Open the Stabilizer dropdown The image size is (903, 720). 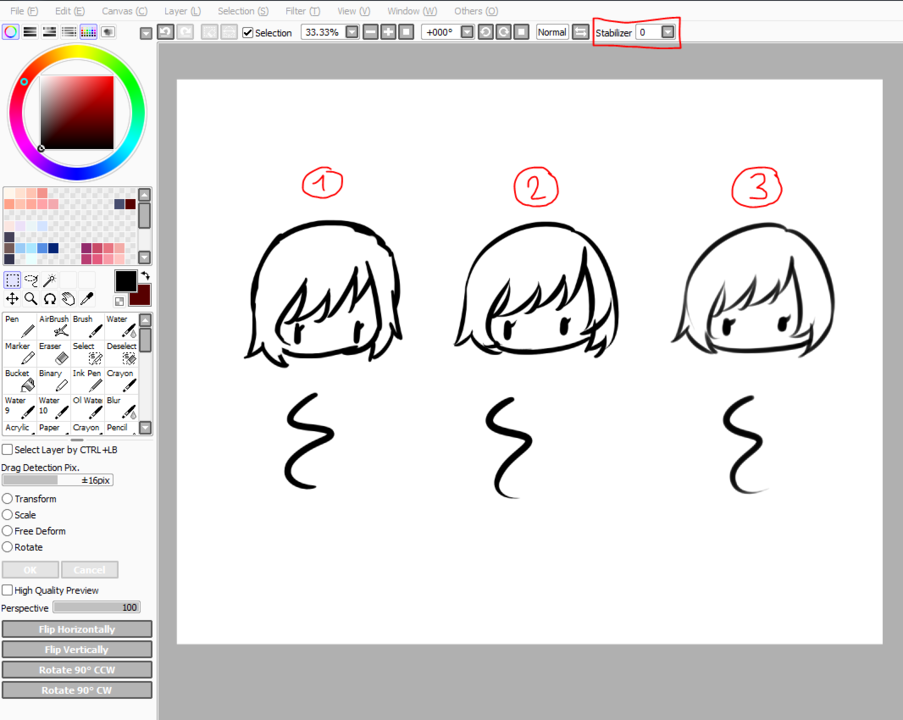click(667, 31)
